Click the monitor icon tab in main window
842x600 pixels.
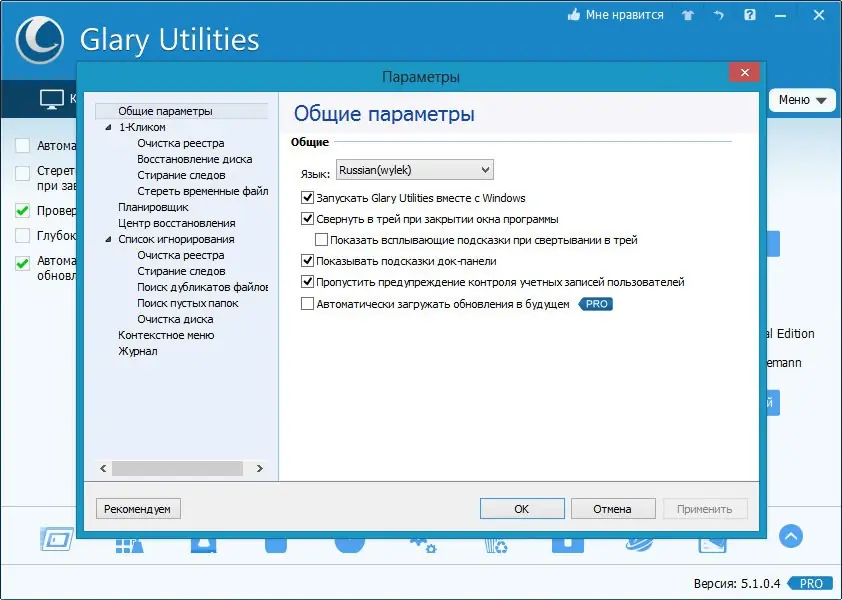[x=52, y=99]
